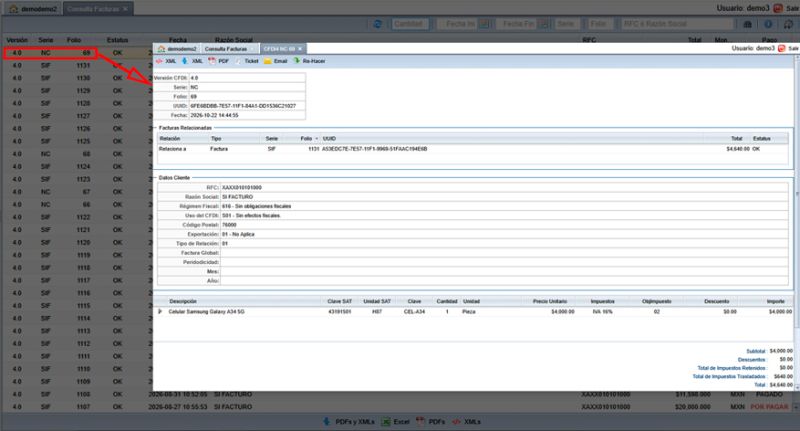Click the blue info icon in background toolbar
800x431 pixels.
(x=768, y=24)
